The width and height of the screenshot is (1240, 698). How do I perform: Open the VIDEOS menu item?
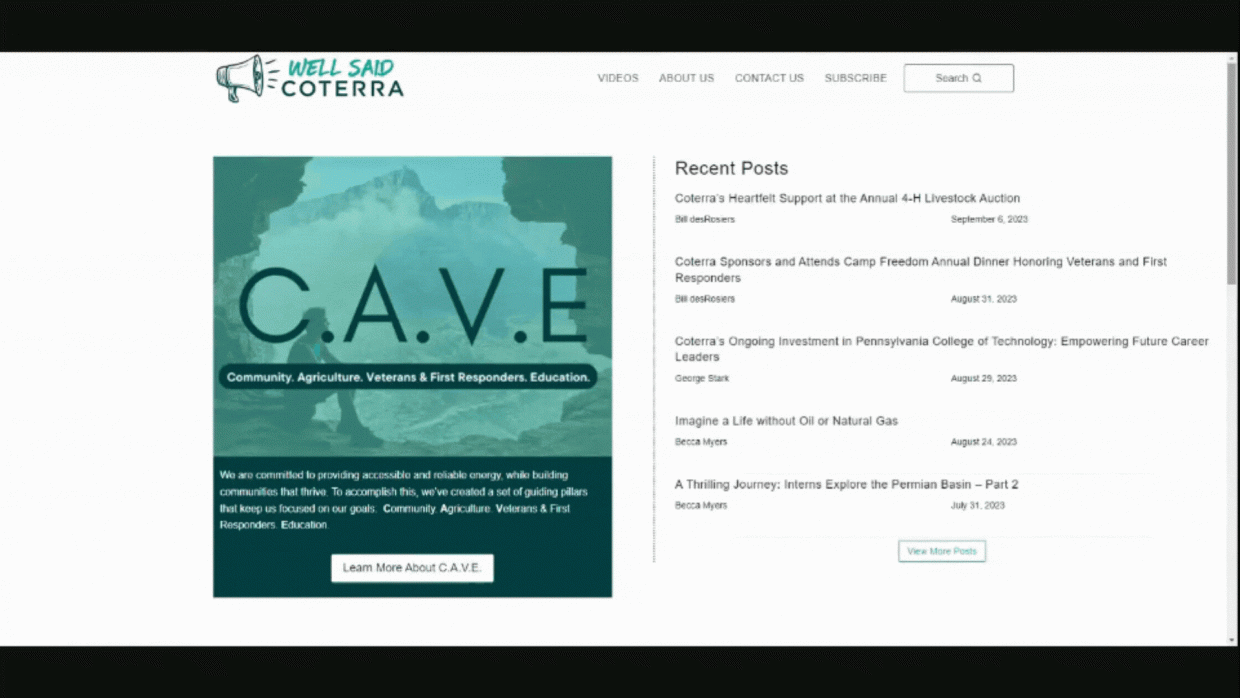[x=617, y=78]
